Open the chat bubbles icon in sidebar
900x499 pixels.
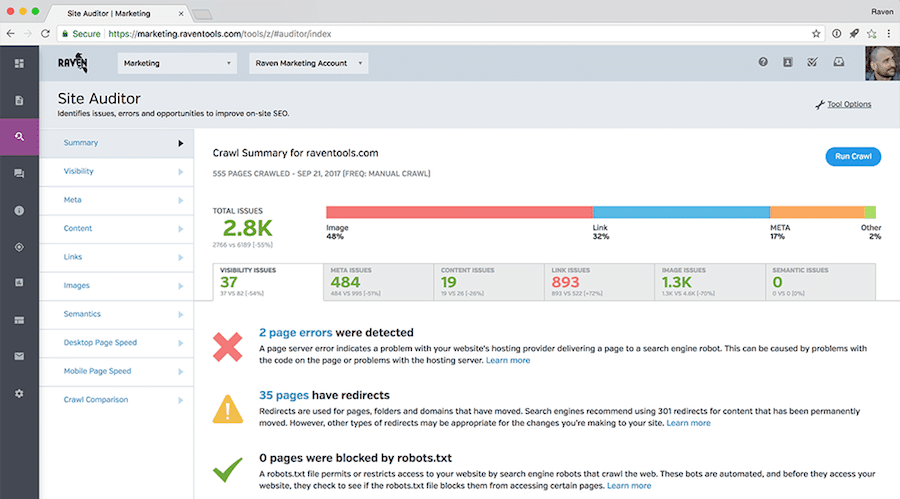(19, 173)
